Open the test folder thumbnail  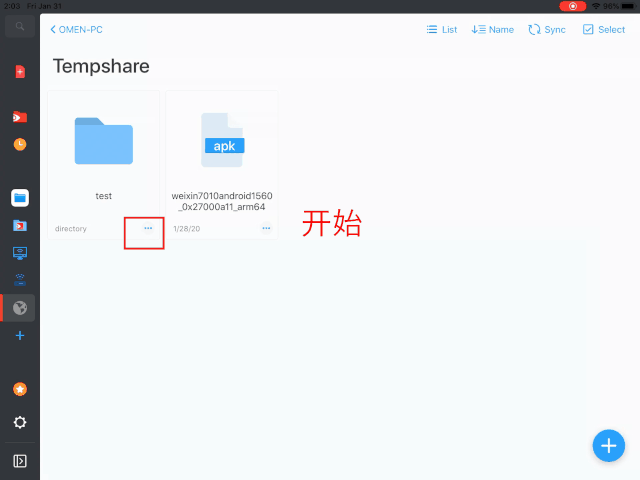pos(104,141)
